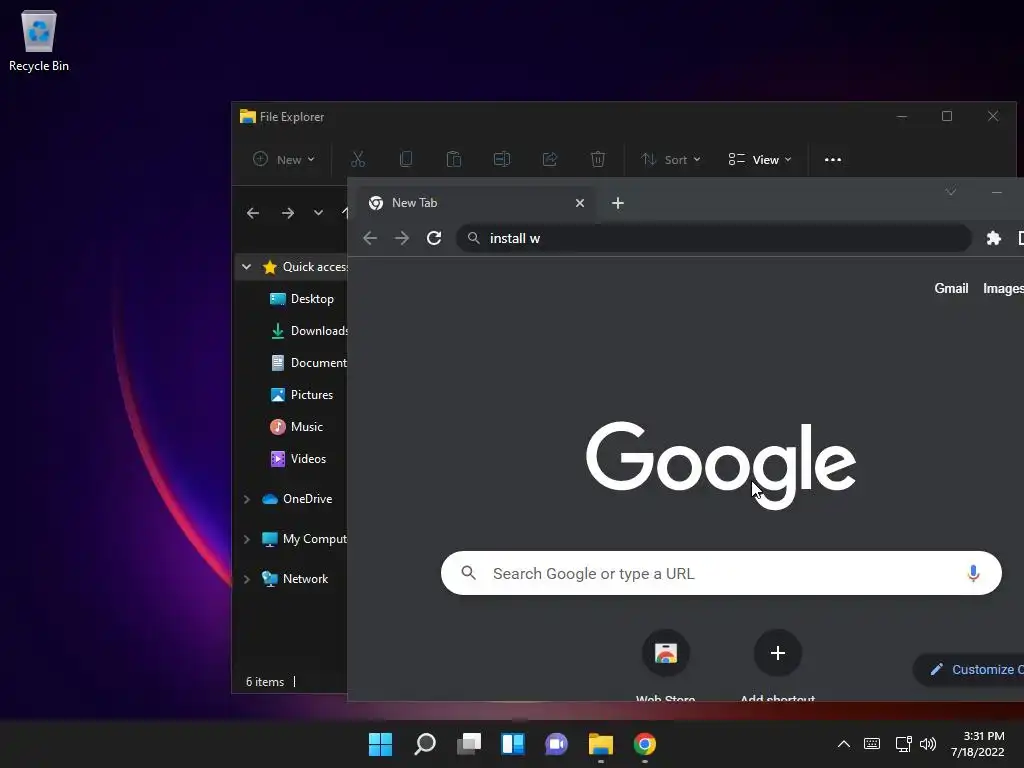
Task: Open recent locations chevron in File Explorer
Action: pyautogui.click(x=318, y=212)
